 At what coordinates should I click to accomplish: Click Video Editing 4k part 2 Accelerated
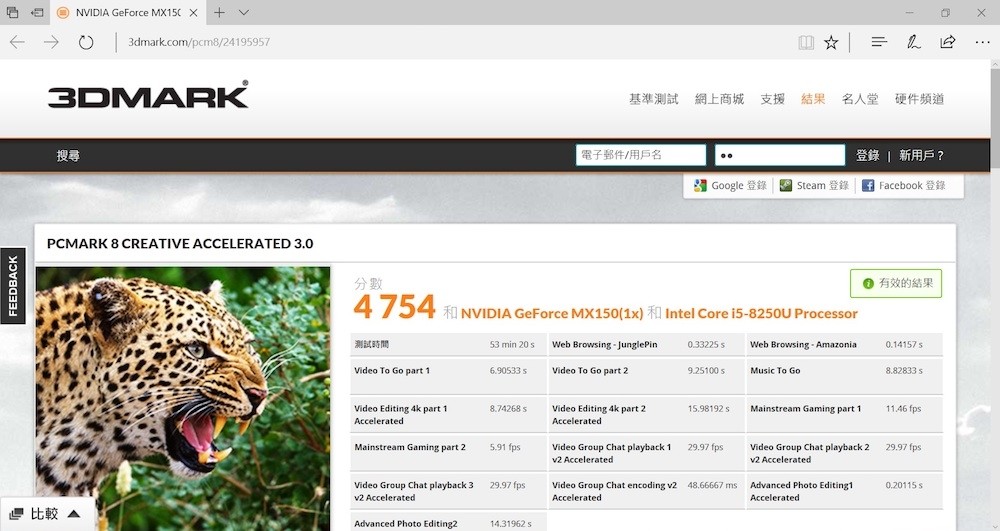pos(646,414)
